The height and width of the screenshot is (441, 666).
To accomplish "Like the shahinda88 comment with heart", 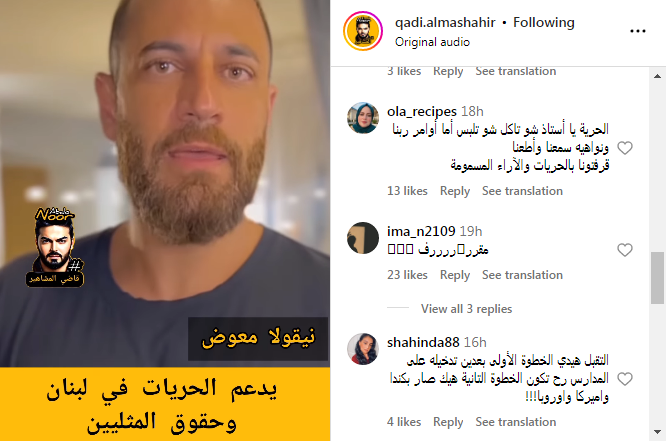I will pos(625,379).
